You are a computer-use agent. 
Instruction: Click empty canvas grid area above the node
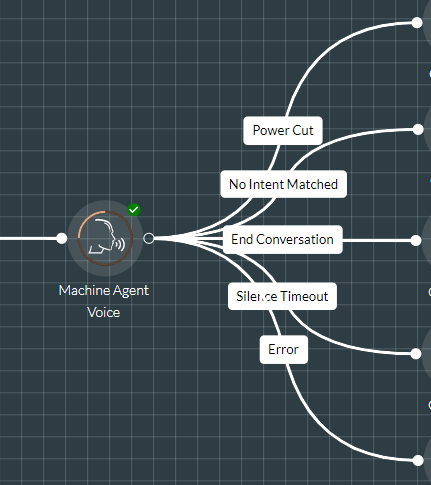(100, 100)
